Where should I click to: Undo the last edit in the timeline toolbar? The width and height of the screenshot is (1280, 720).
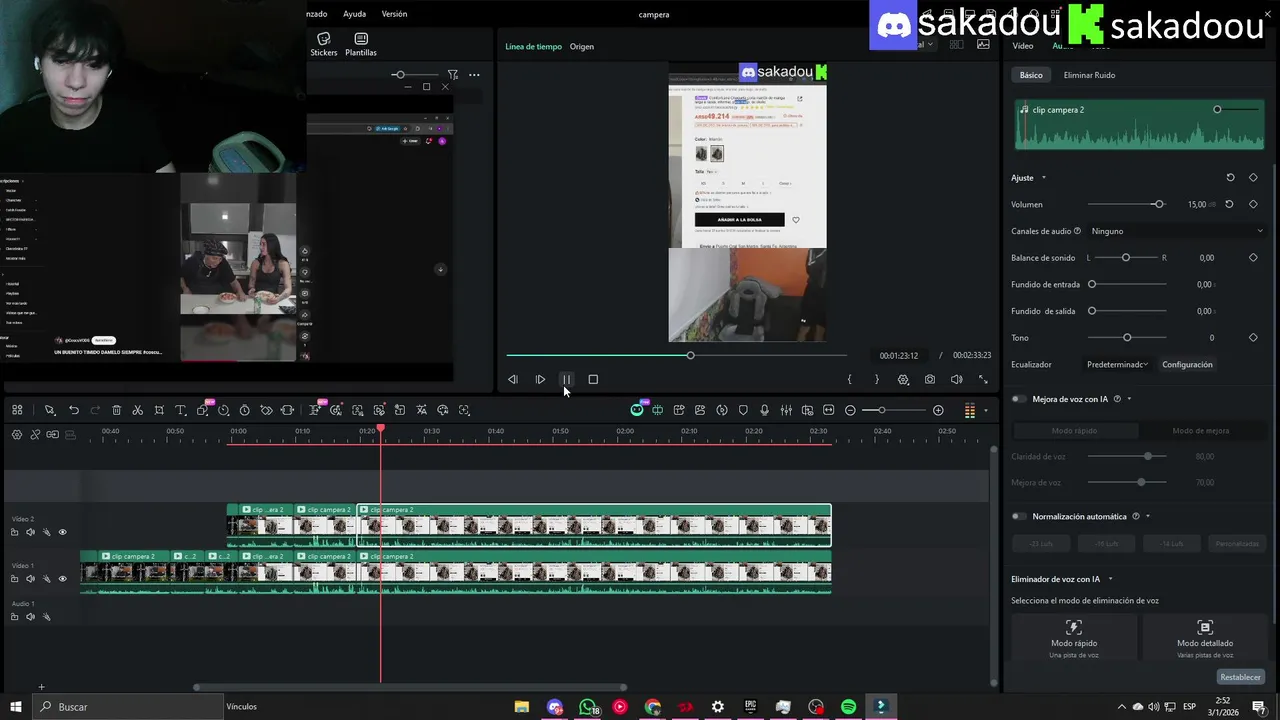click(73, 410)
